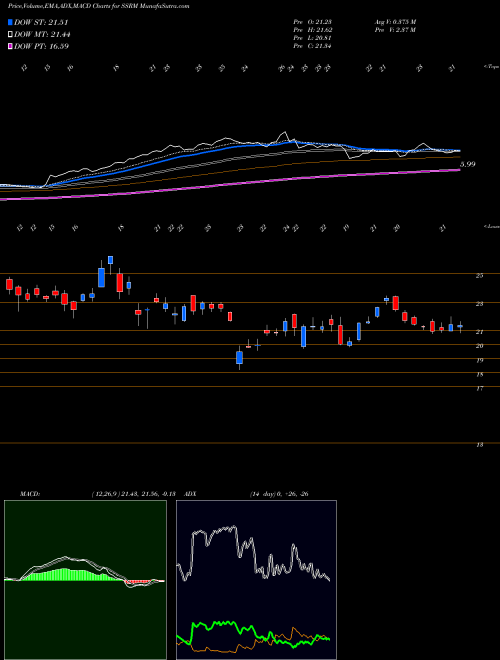The width and height of the screenshot is (500, 660).
Task: Click the 'MACD:' panel heading
Action: point(29,494)
